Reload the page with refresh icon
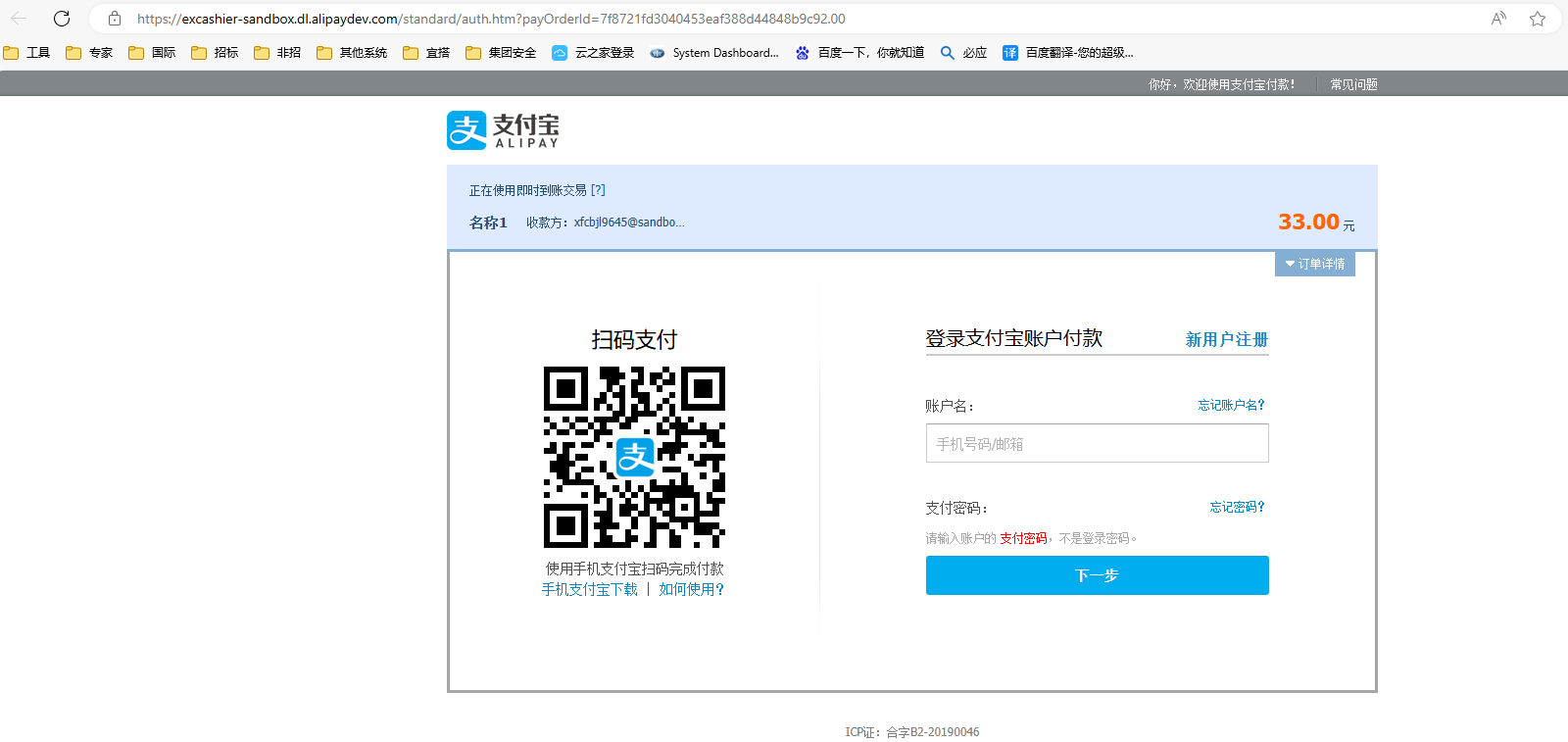Viewport: 1568px width, 742px height. 62,19
